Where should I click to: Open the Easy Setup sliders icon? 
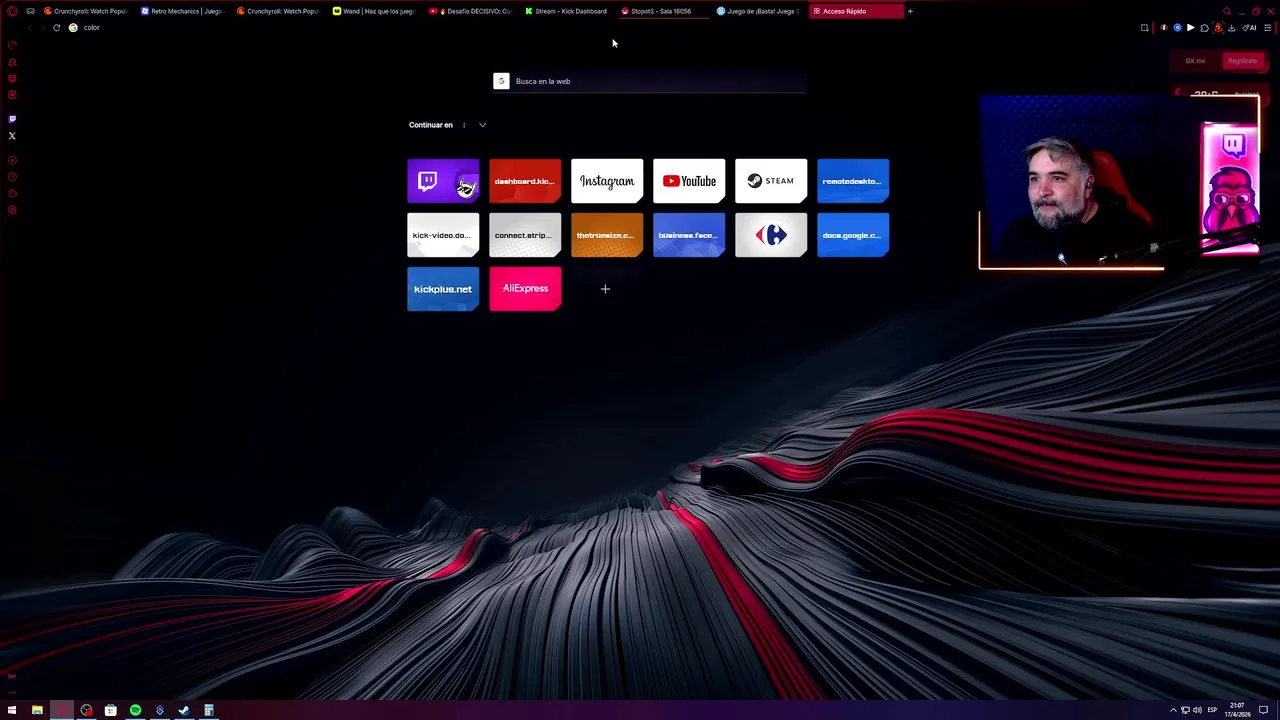click(x=1268, y=28)
